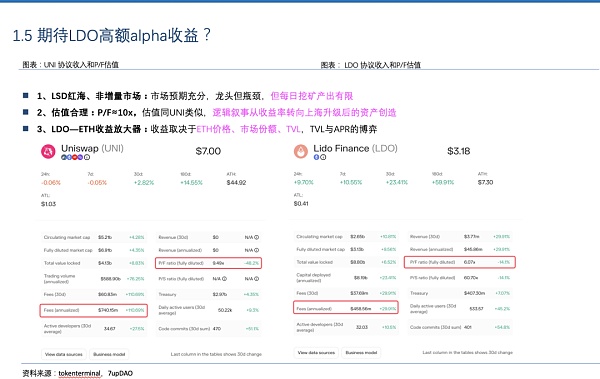
Task: Click the Uniswap $7.00 price
Action: coord(208,151)
